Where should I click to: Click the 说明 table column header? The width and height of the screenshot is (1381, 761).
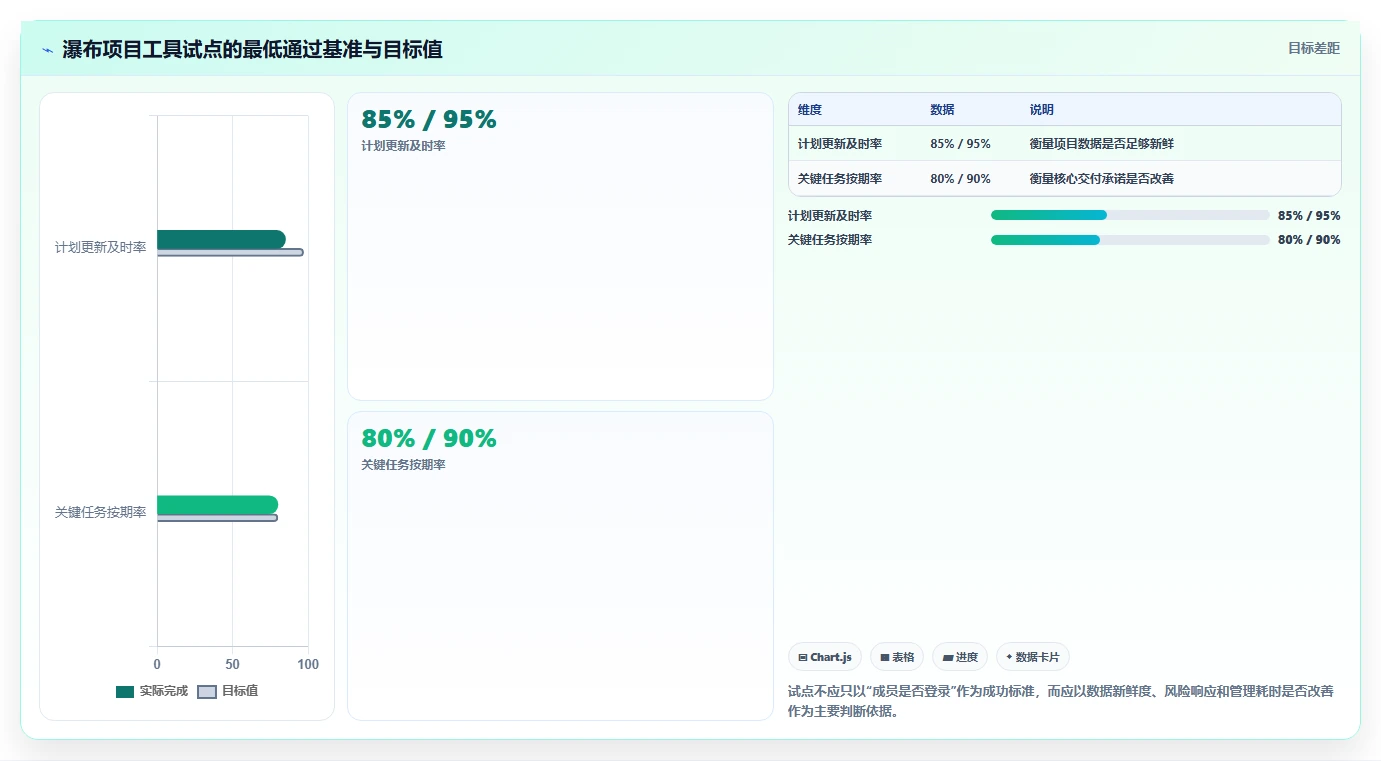1042,110
